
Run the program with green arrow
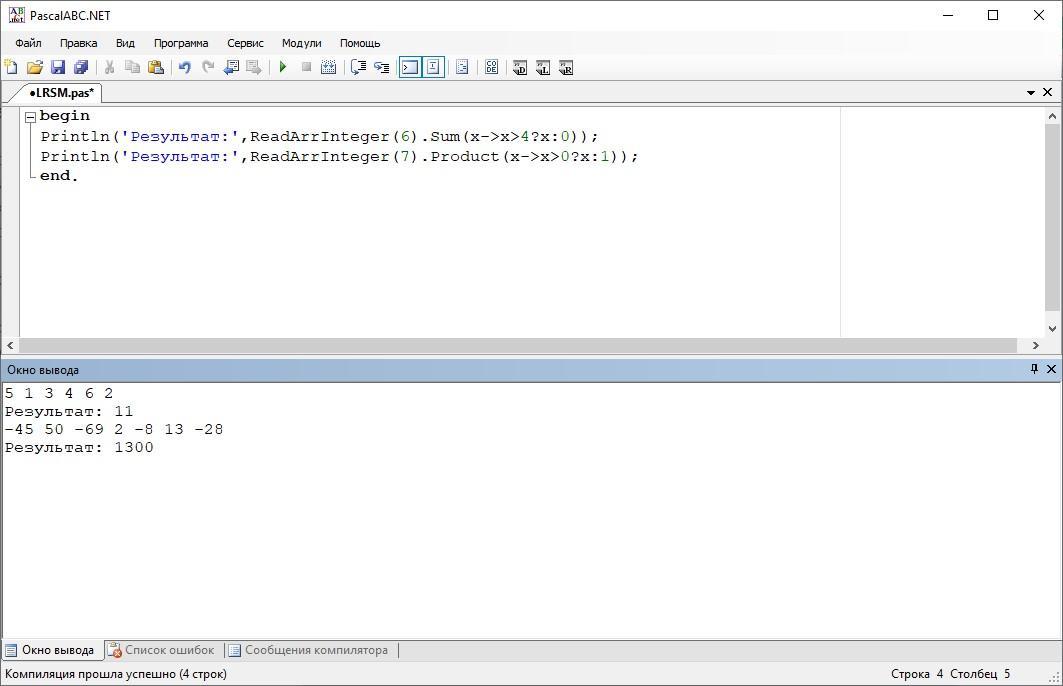click(x=283, y=67)
